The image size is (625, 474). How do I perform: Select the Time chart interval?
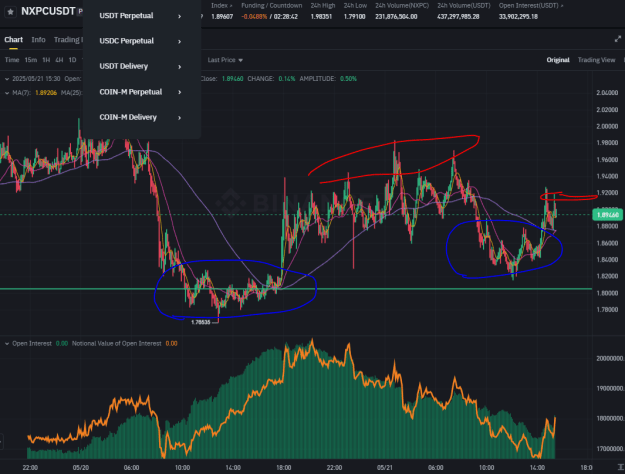[x=12, y=60]
